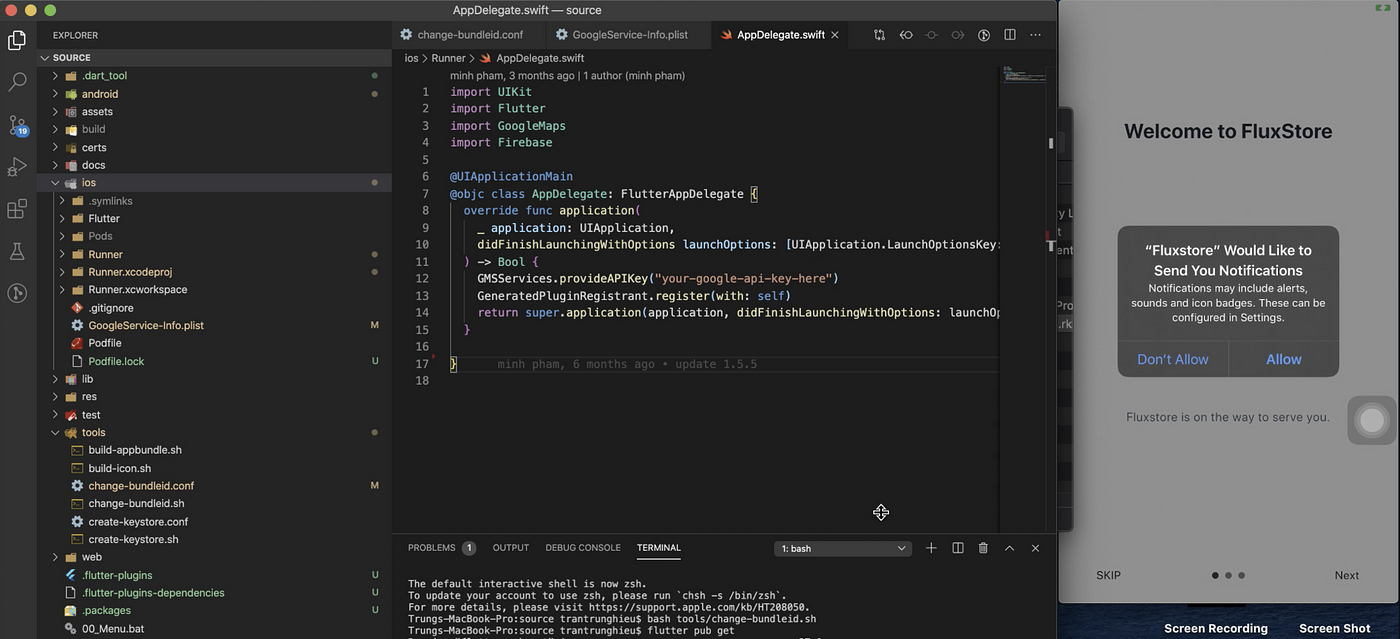The width and height of the screenshot is (1400, 639).
Task: Switch to the change-bundleid.conf editor tab
Action: (x=469, y=35)
